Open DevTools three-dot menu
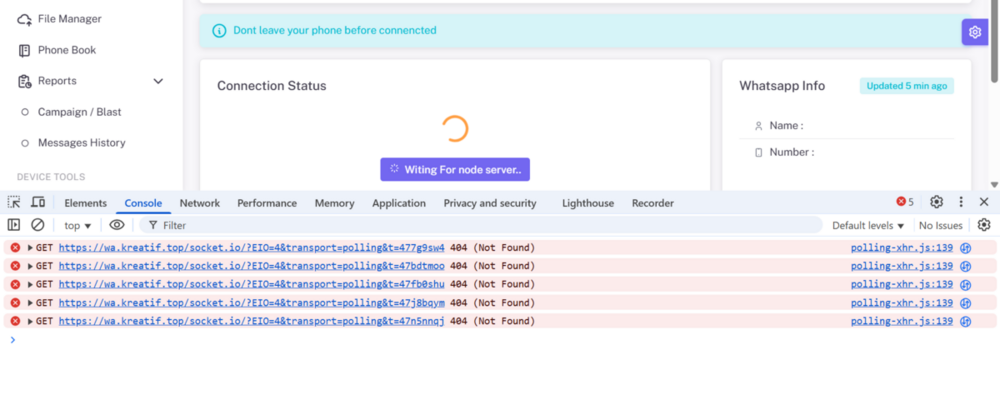Viewport: 1000px width, 405px height. click(961, 202)
